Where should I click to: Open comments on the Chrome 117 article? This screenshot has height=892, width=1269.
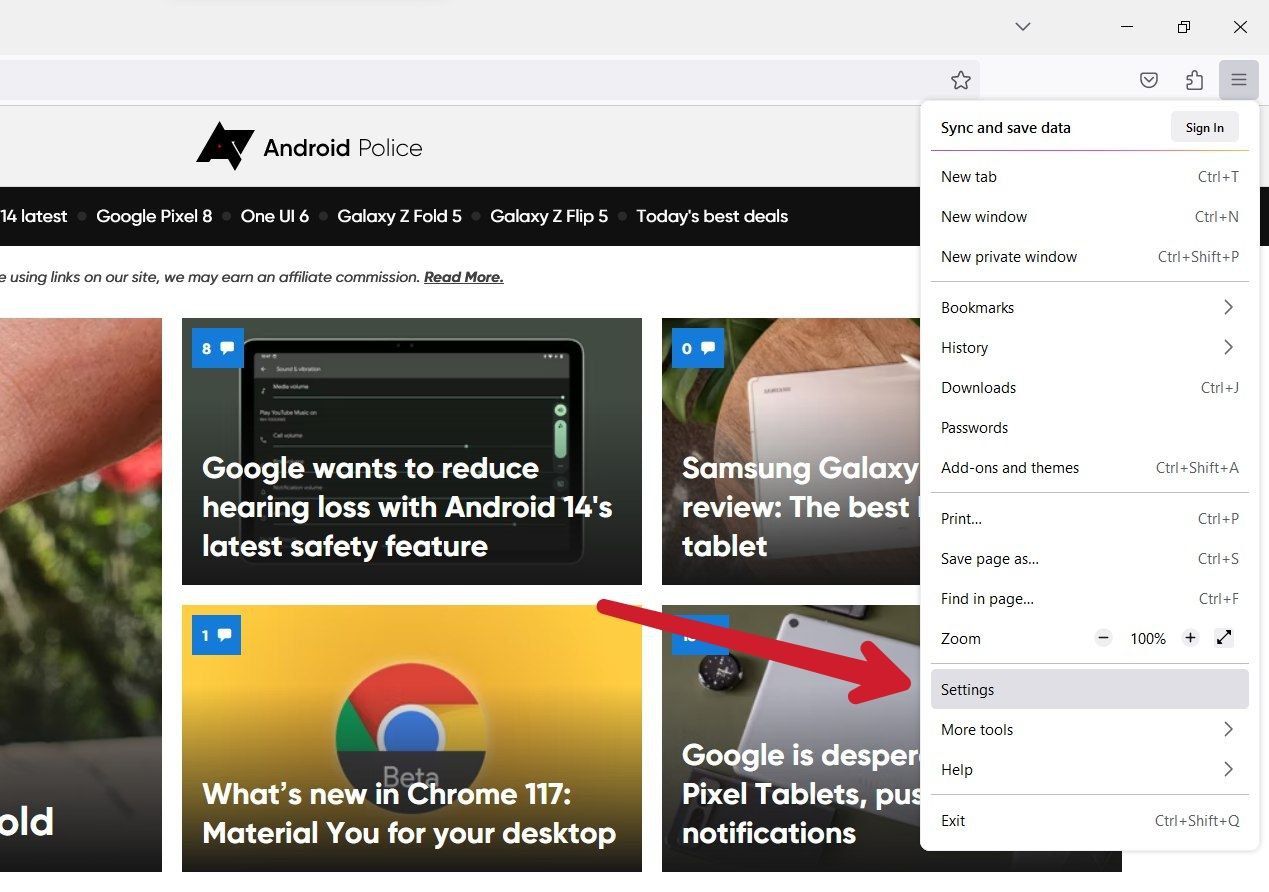coord(217,634)
